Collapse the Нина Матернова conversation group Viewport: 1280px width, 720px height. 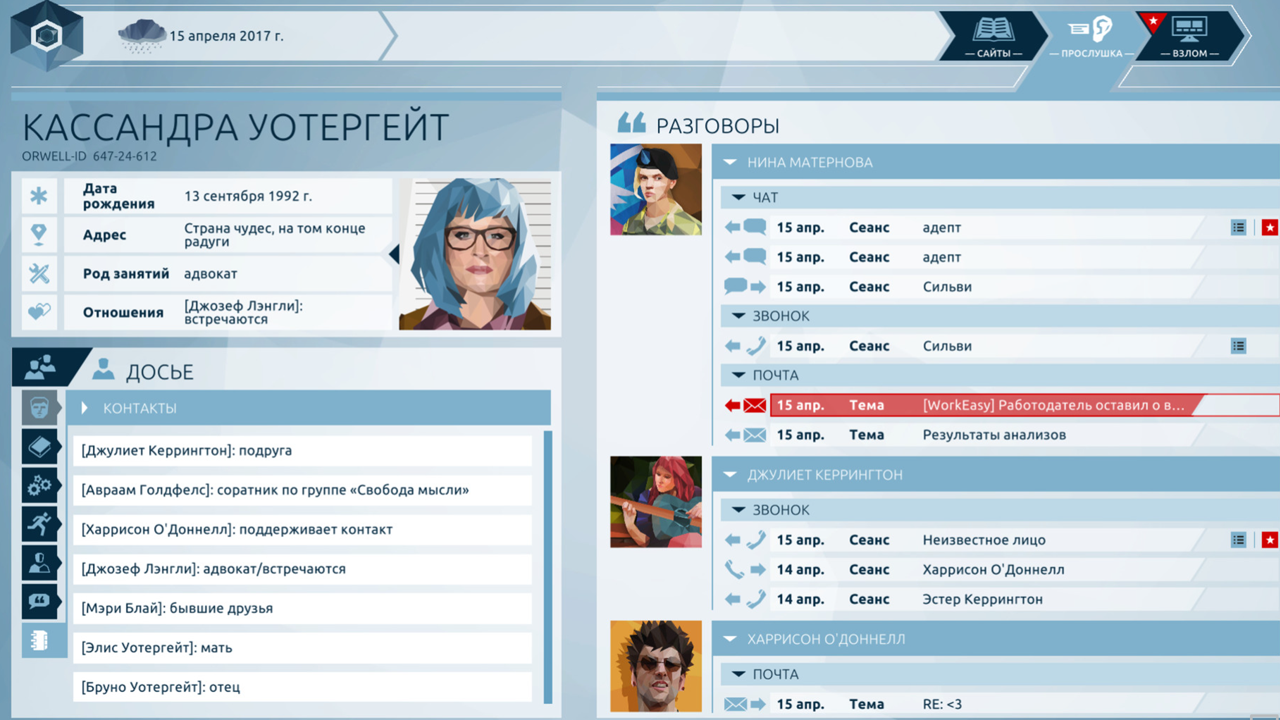click(730, 162)
